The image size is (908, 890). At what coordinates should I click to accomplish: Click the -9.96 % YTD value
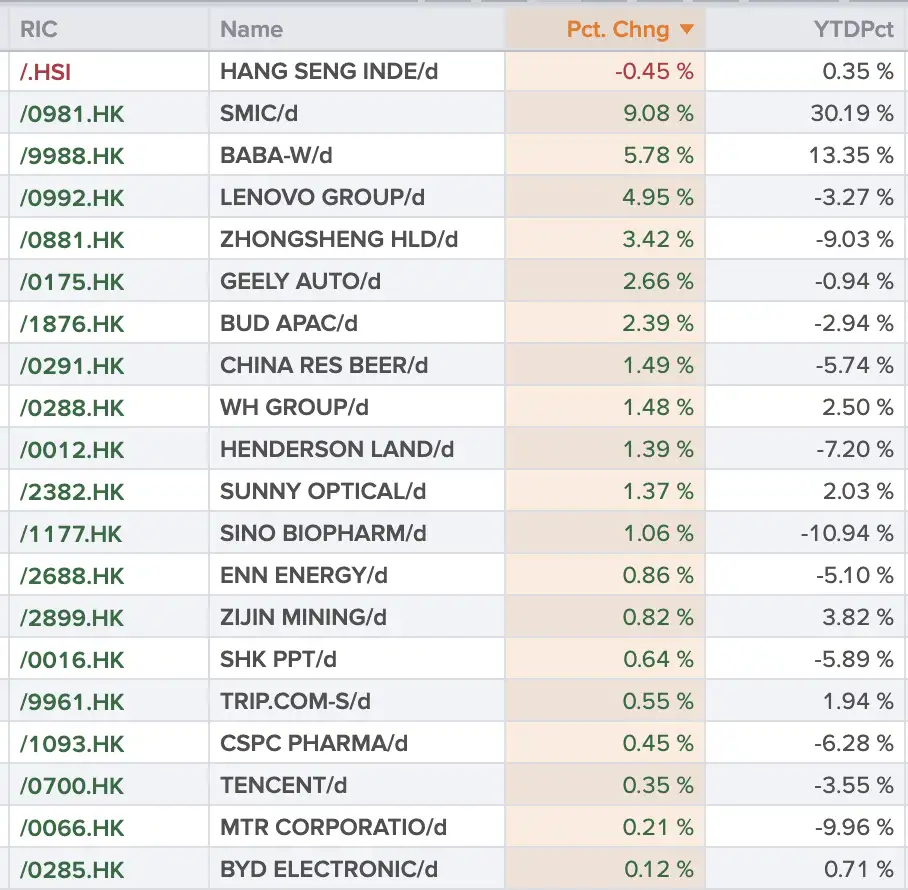point(855,827)
